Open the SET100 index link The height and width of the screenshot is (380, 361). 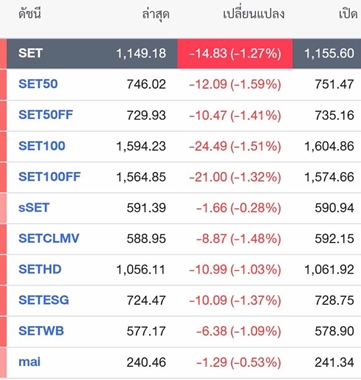click(x=42, y=146)
